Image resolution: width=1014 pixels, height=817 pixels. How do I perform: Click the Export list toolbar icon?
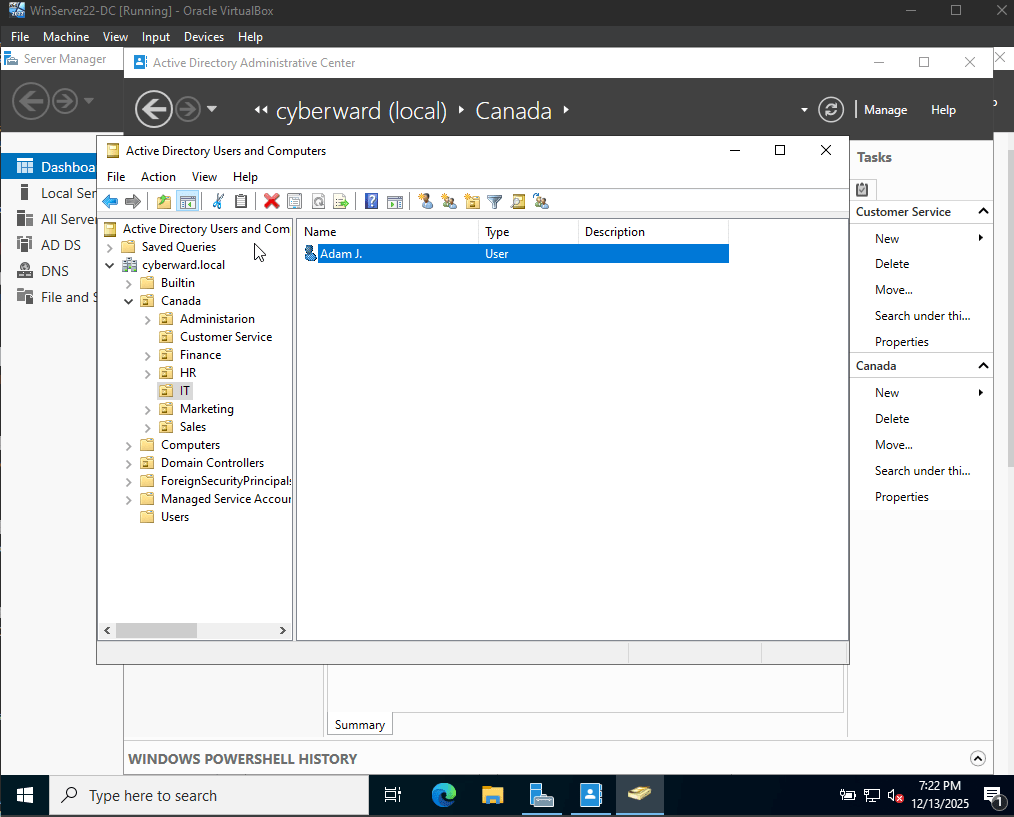(x=341, y=201)
